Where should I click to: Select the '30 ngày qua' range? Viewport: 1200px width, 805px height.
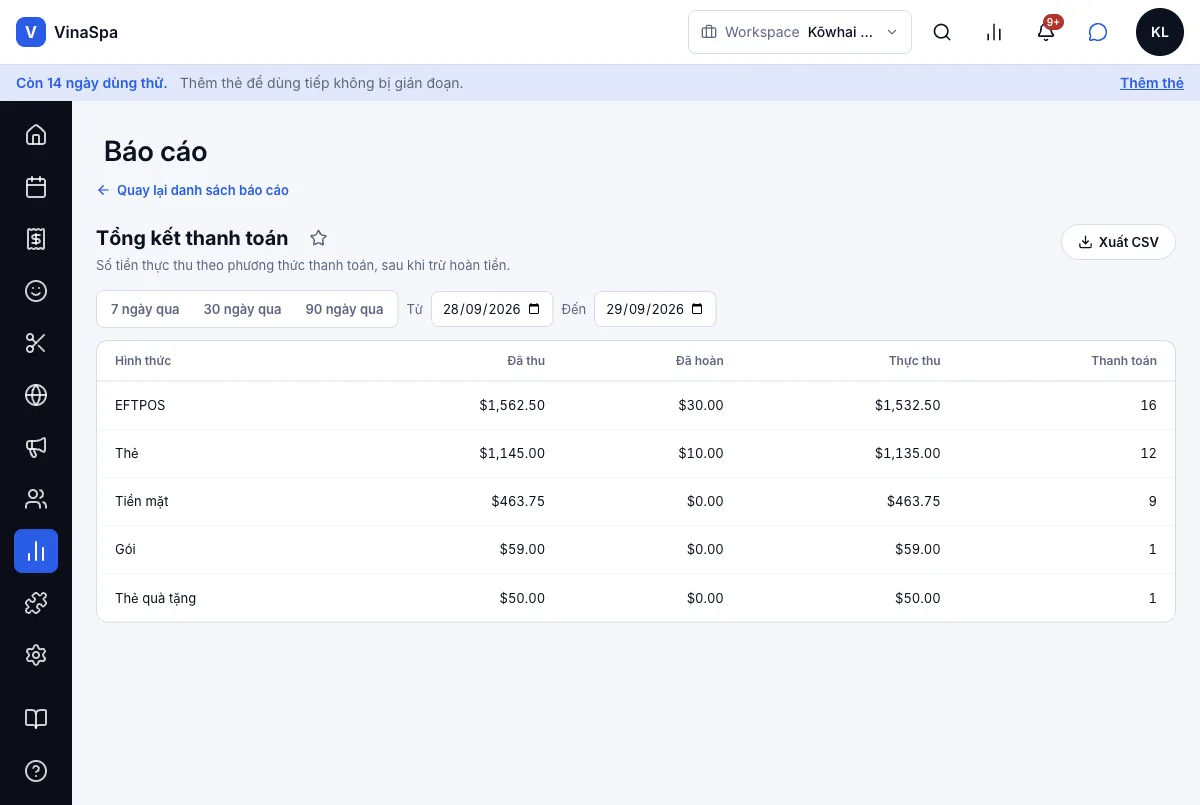pyautogui.click(x=243, y=309)
